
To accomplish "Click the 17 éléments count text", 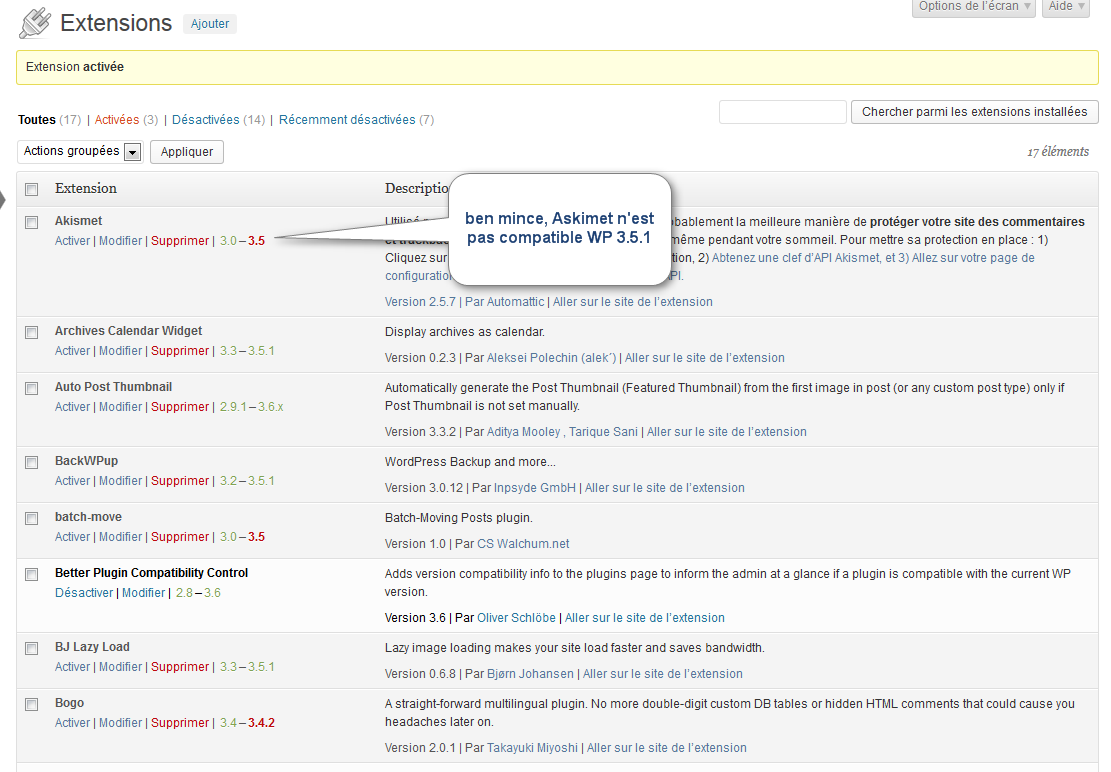I will tap(1058, 152).
